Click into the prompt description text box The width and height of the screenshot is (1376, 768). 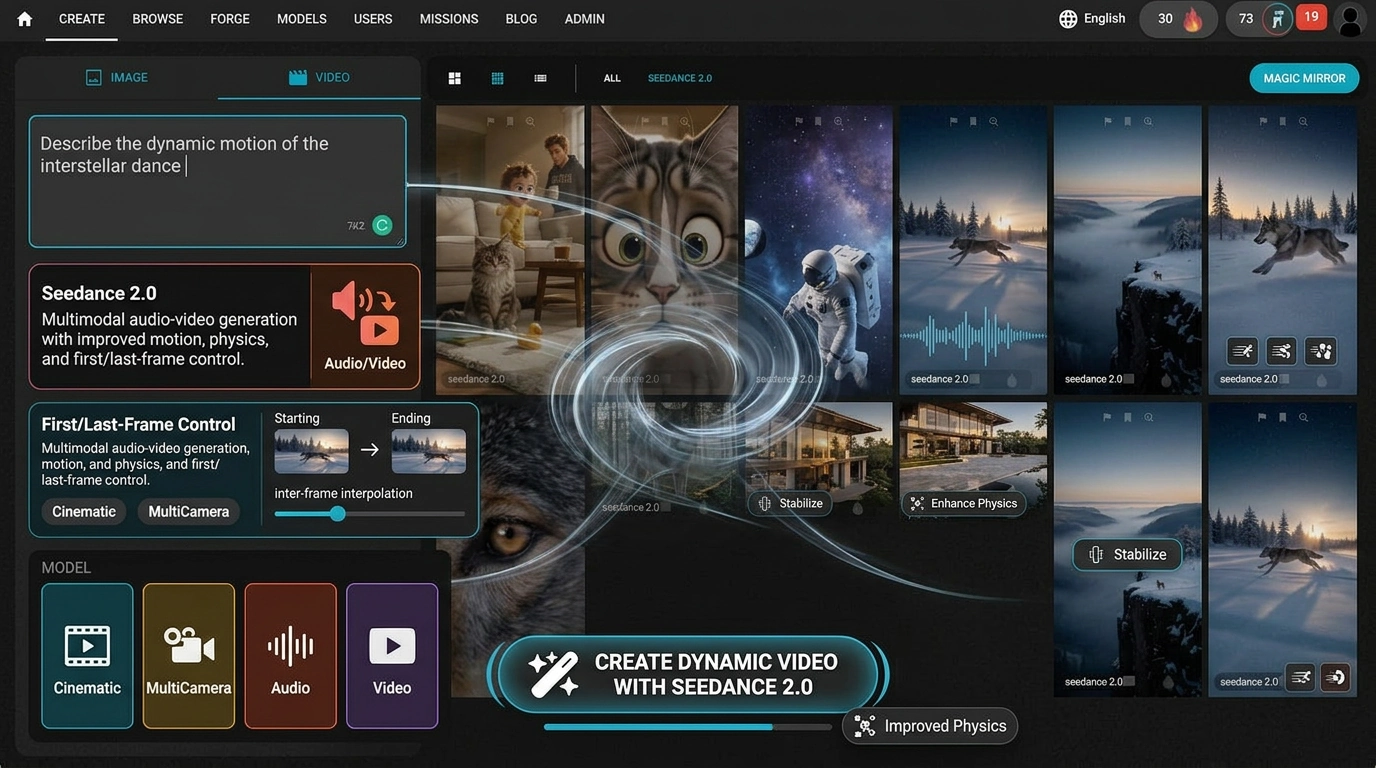[217, 181]
